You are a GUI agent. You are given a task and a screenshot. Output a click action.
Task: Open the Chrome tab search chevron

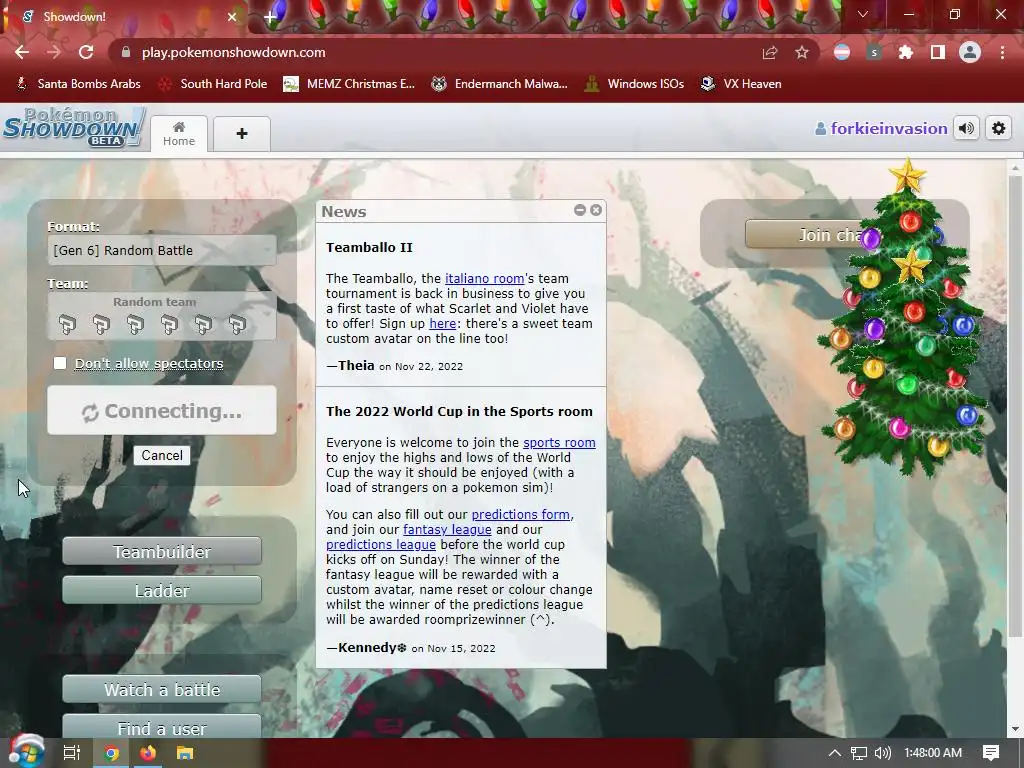point(863,14)
